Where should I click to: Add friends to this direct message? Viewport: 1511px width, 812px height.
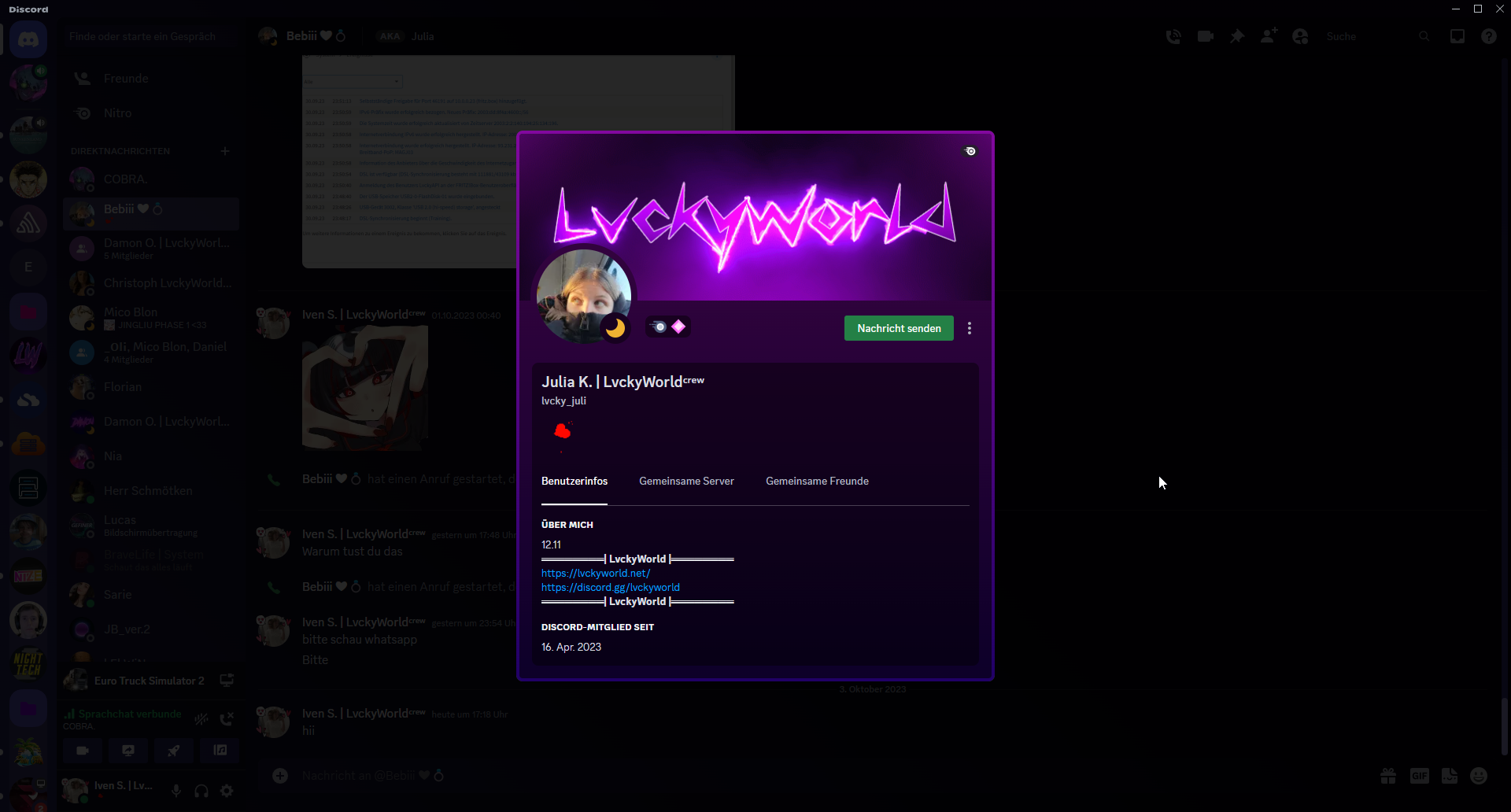click(1269, 36)
